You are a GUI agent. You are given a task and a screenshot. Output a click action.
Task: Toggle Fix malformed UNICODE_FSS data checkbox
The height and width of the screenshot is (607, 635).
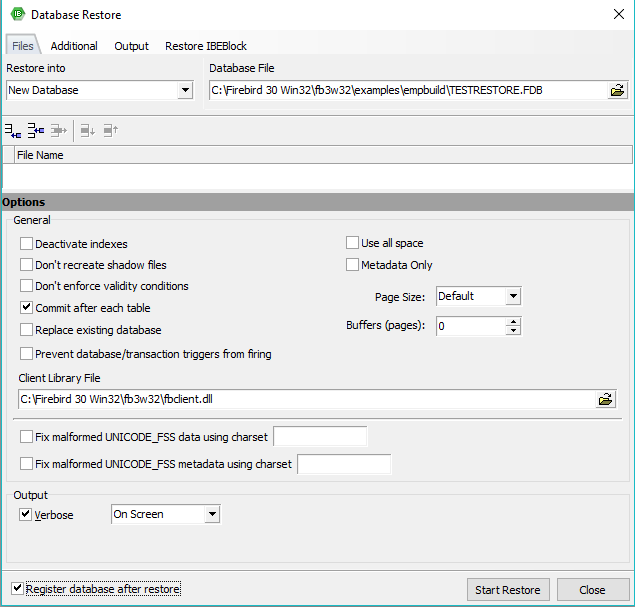click(x=26, y=437)
